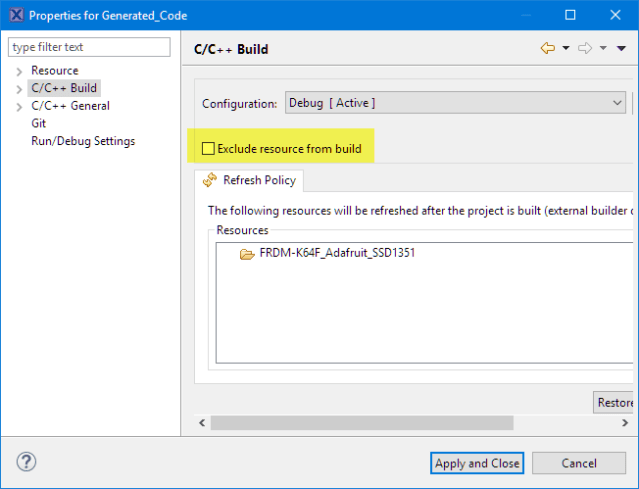Click the type filter text field
The height and width of the screenshot is (489, 639).
[90, 47]
